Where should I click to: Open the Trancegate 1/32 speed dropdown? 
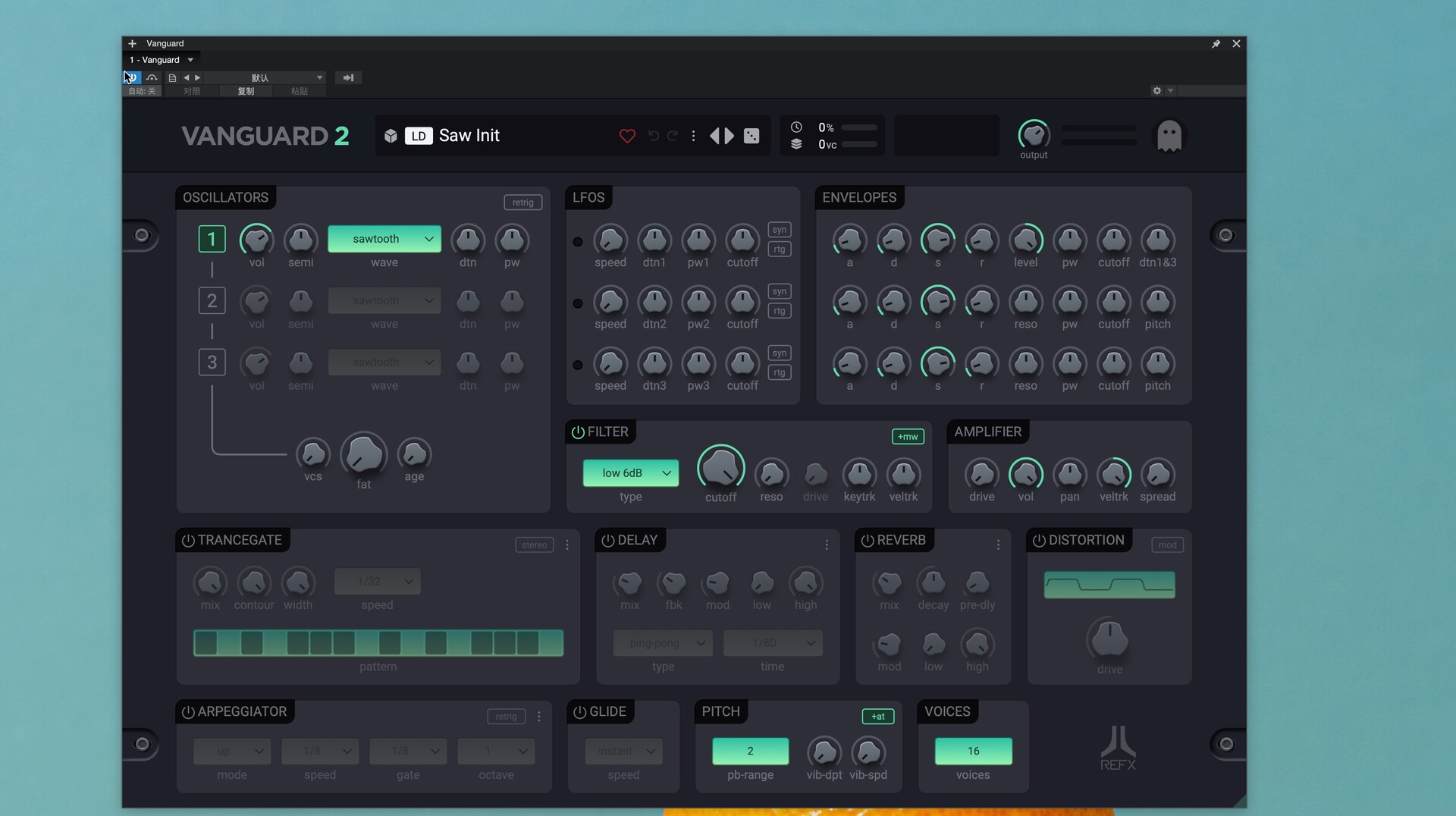pyautogui.click(x=378, y=582)
